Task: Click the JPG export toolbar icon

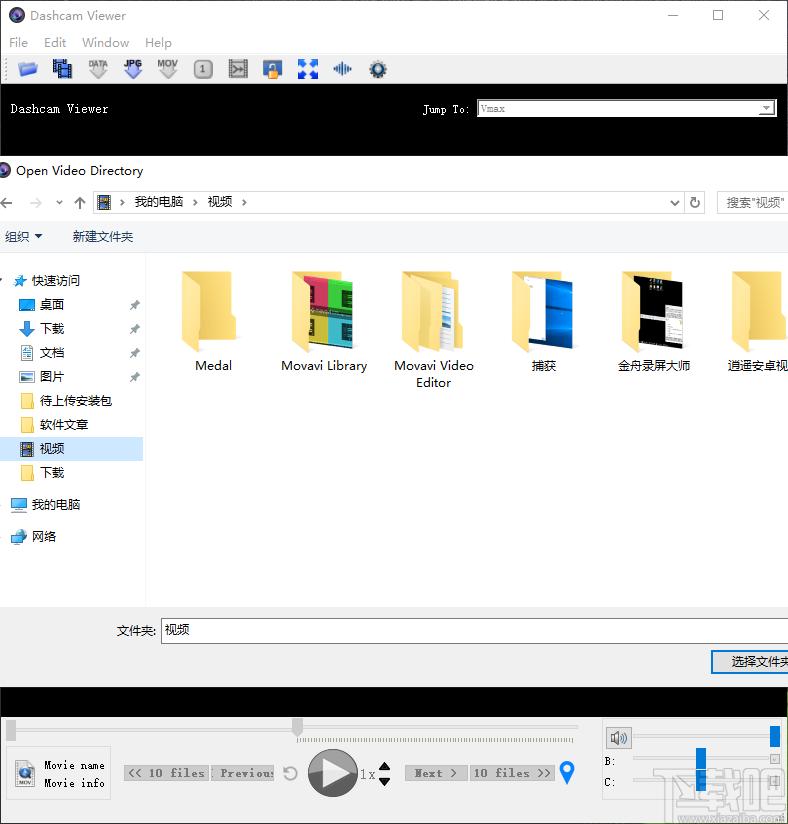Action: coord(133,69)
